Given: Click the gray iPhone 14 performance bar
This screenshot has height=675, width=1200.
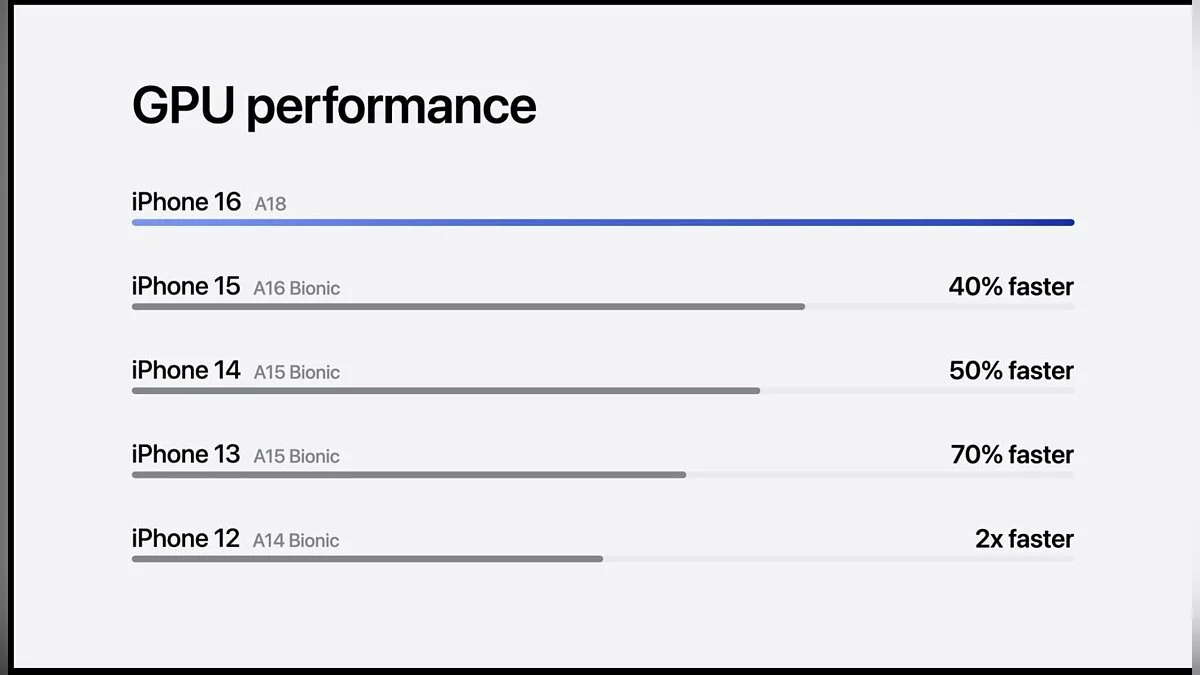Looking at the screenshot, I should 446,390.
